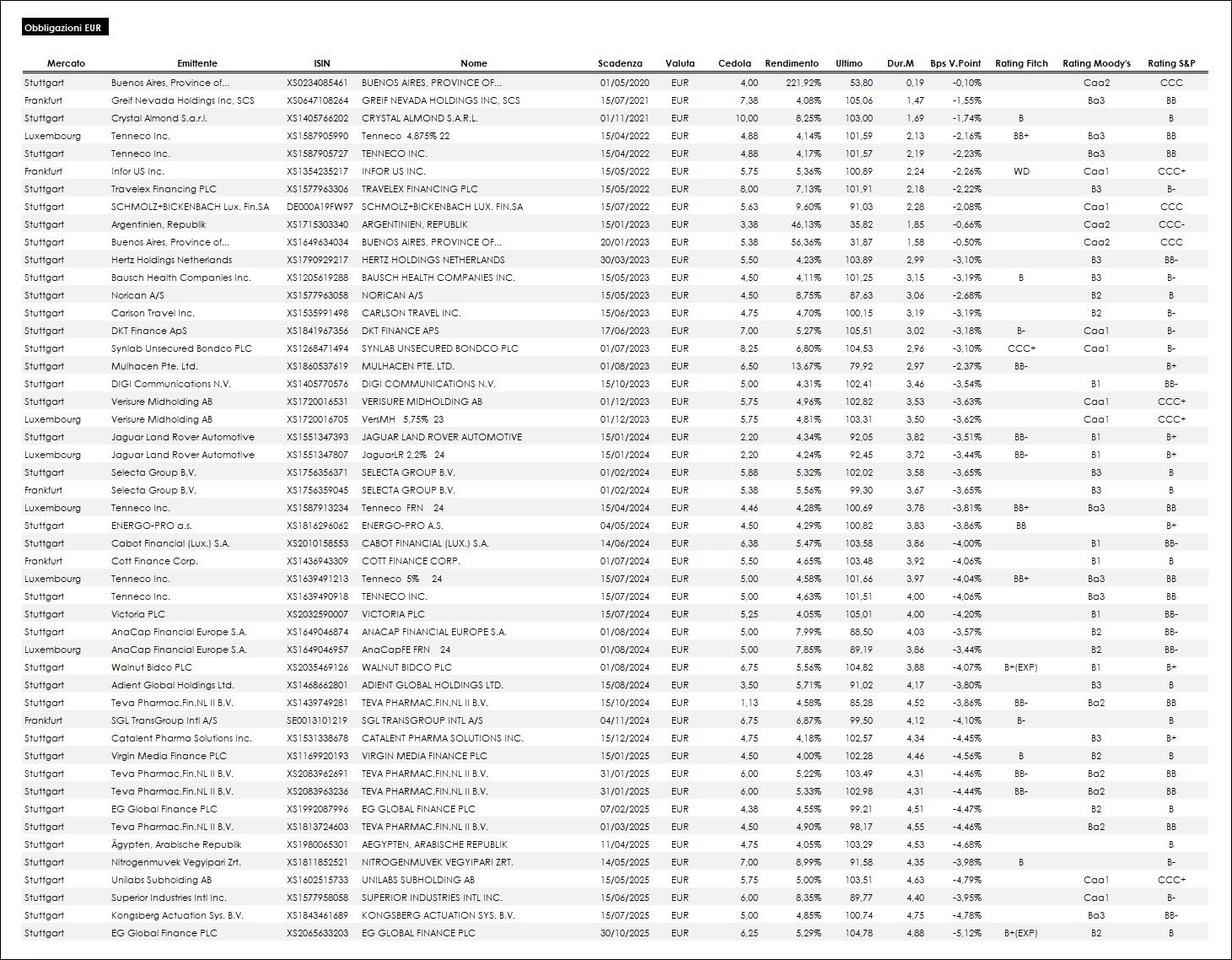Click emittente cell Cabot Financial (Lux.) S.A.
The width and height of the screenshot is (1232, 960).
coord(170,543)
